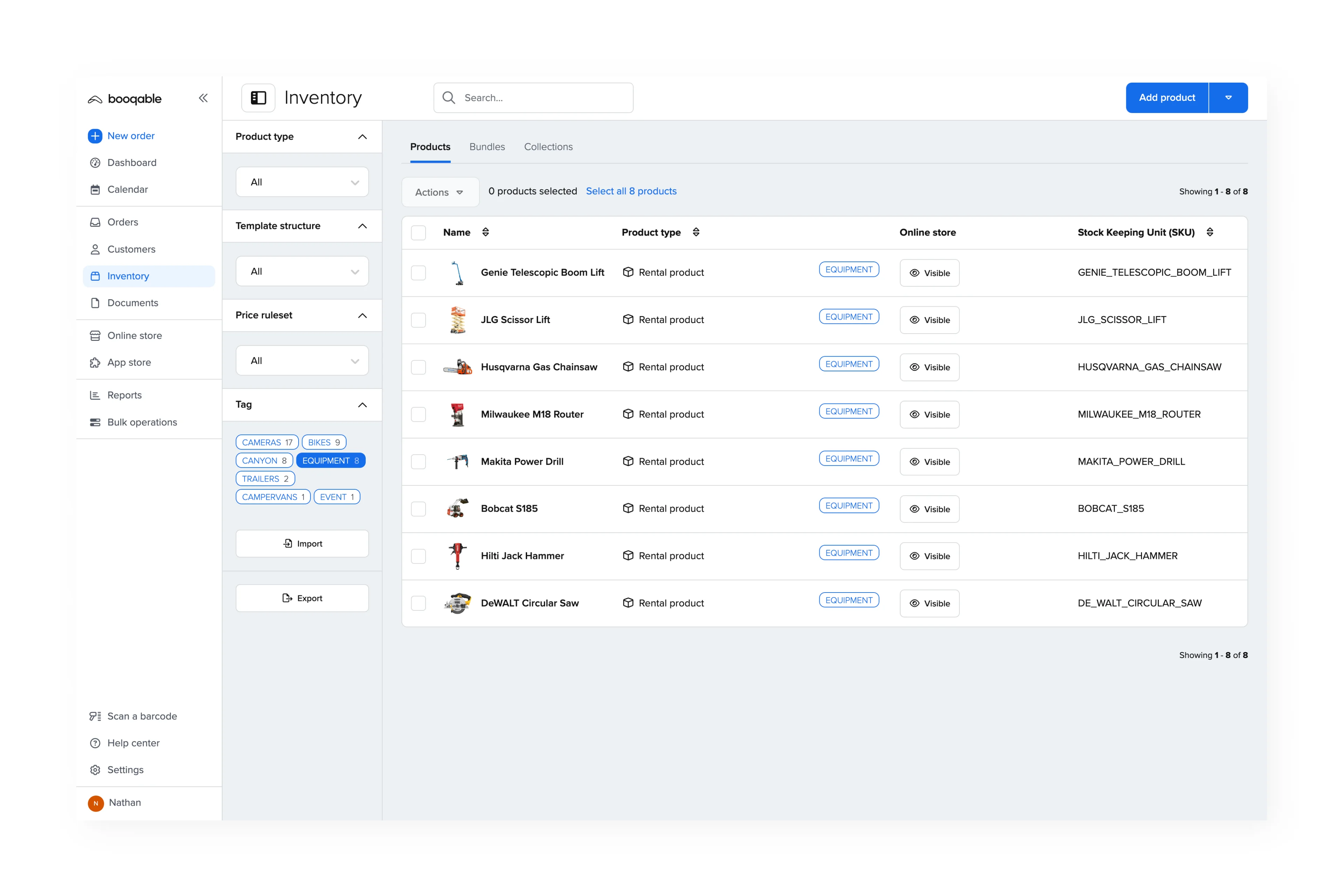The image size is (1344, 896).
Task: Sort by SKU column arrows
Action: coord(1210,232)
